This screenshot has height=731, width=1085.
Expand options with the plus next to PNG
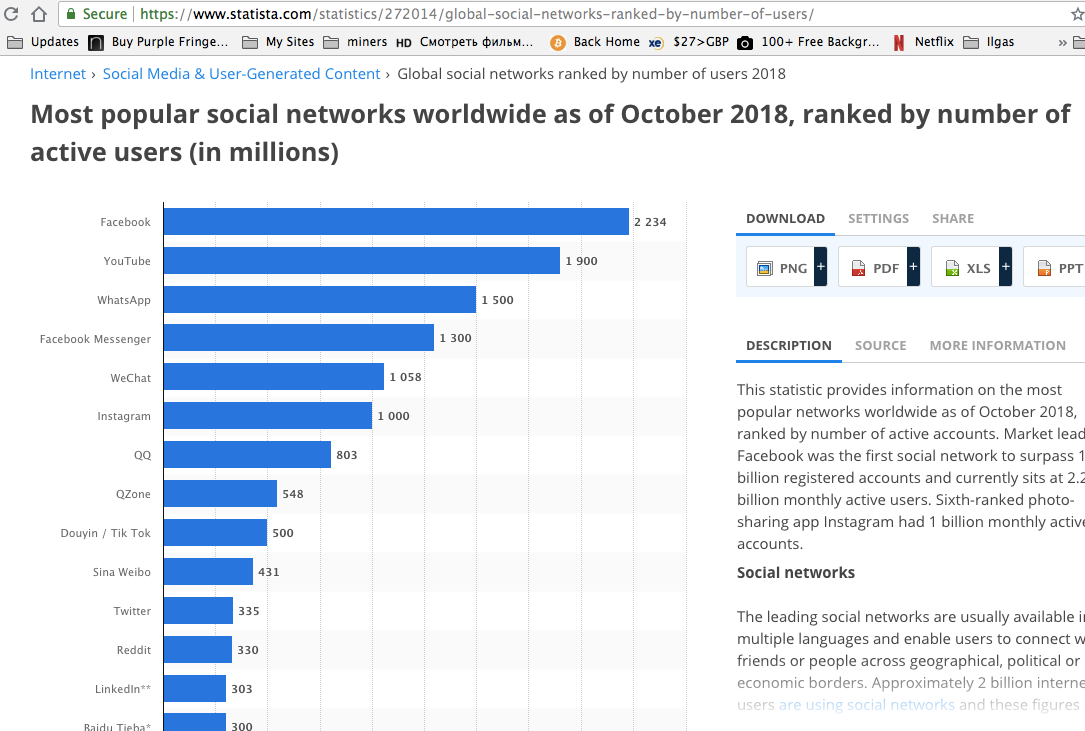(821, 267)
